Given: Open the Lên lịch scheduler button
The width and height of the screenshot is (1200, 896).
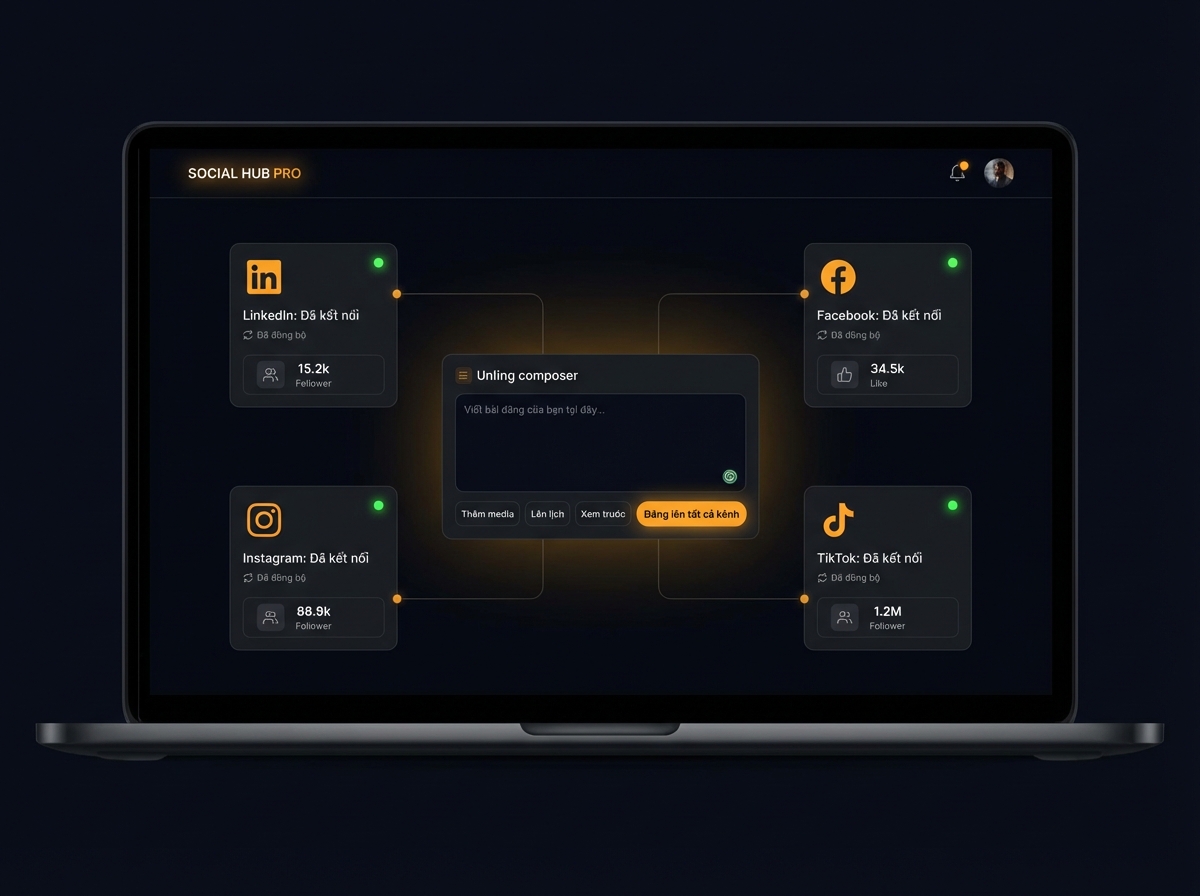Looking at the screenshot, I should tap(547, 514).
